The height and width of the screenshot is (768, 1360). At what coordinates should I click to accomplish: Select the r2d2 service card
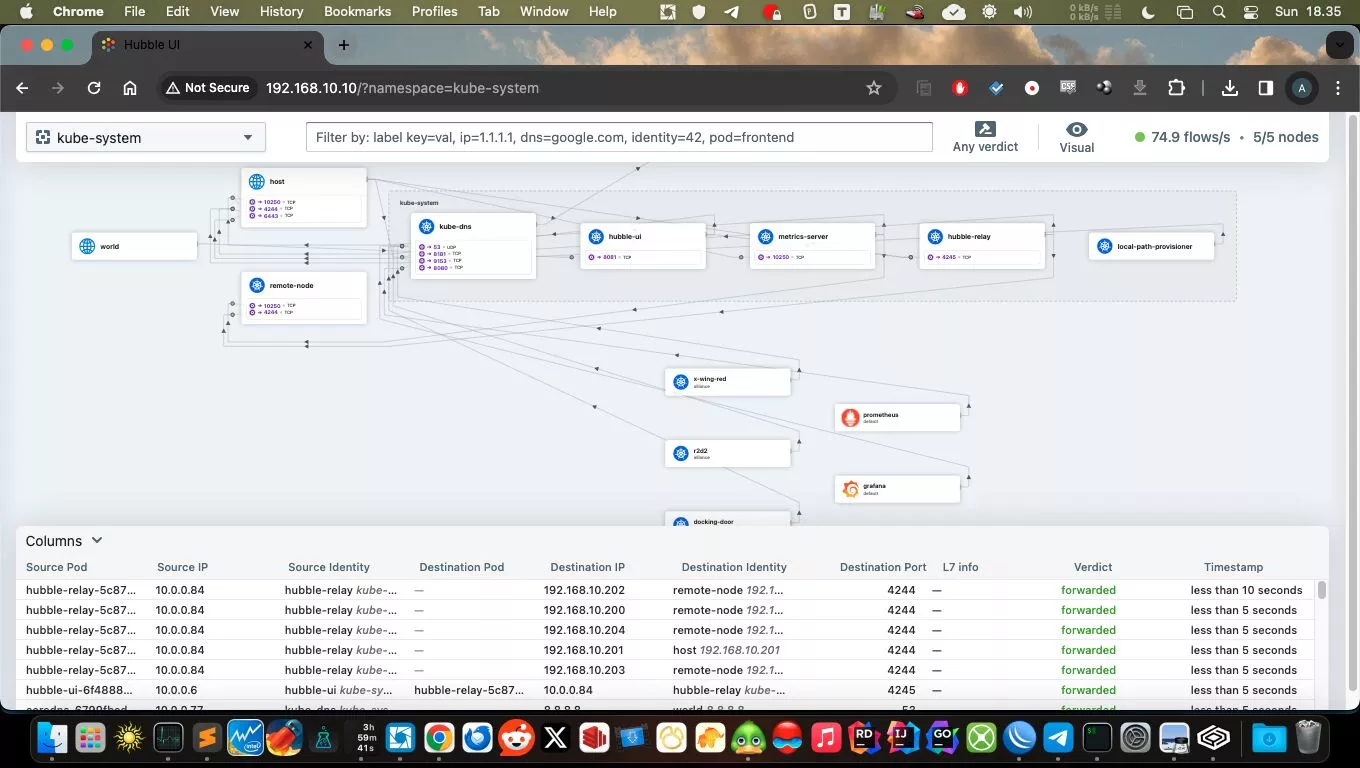pos(728,453)
